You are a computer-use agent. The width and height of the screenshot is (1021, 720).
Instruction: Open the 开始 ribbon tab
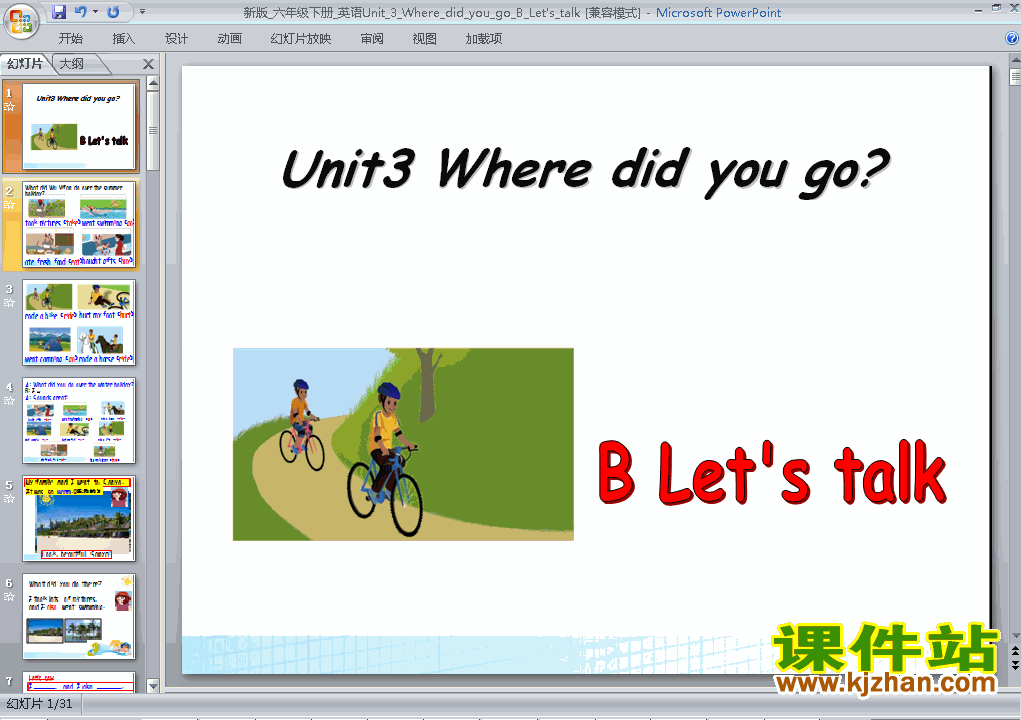tap(70, 38)
